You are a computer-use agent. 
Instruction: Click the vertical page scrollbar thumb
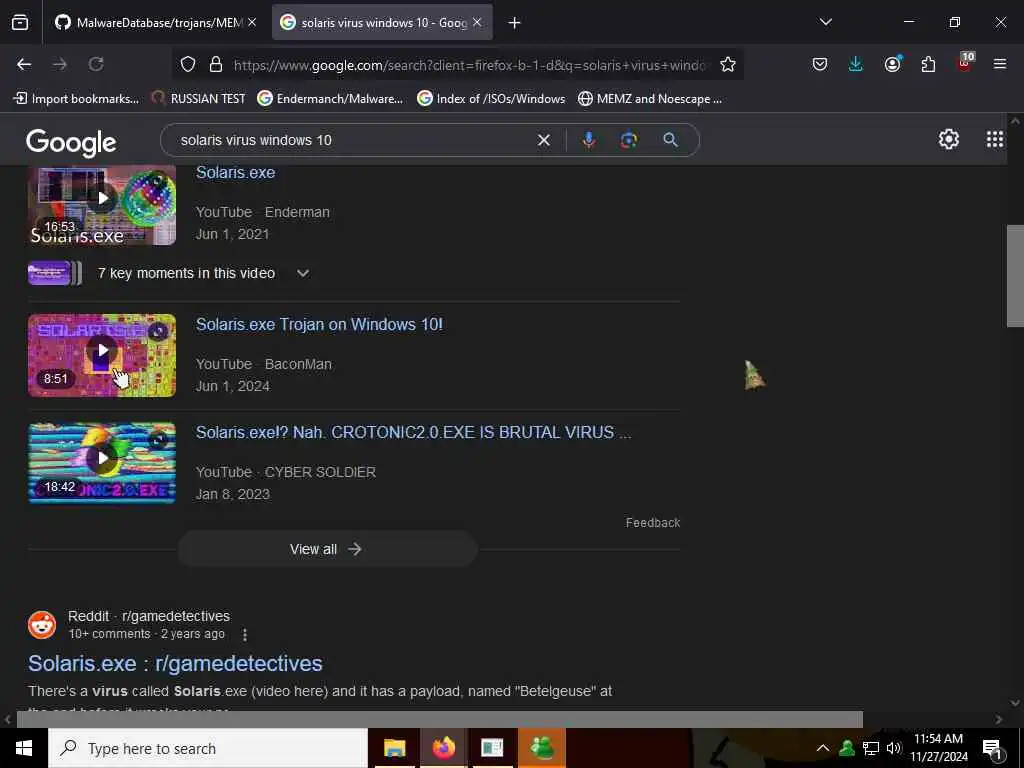click(1015, 276)
